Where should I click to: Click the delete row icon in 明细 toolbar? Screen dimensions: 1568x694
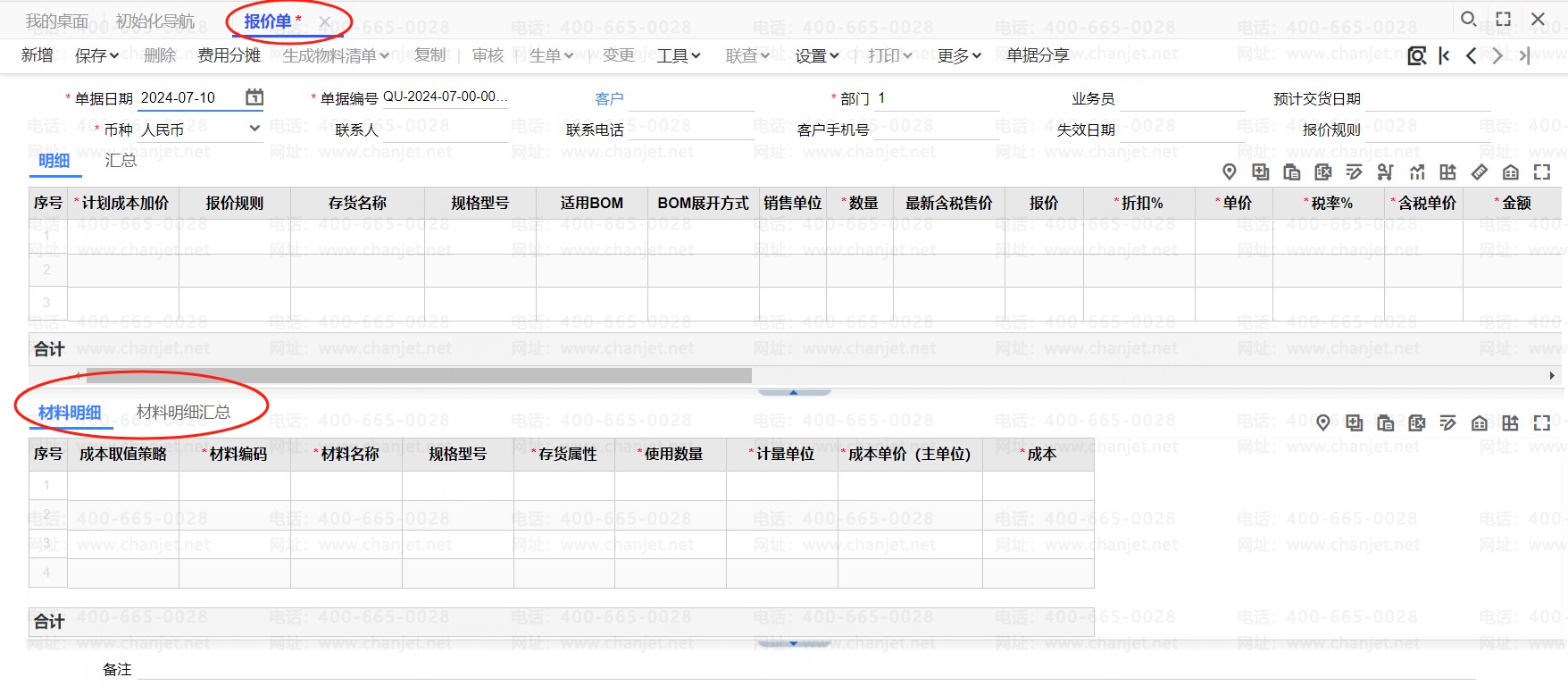[1323, 172]
